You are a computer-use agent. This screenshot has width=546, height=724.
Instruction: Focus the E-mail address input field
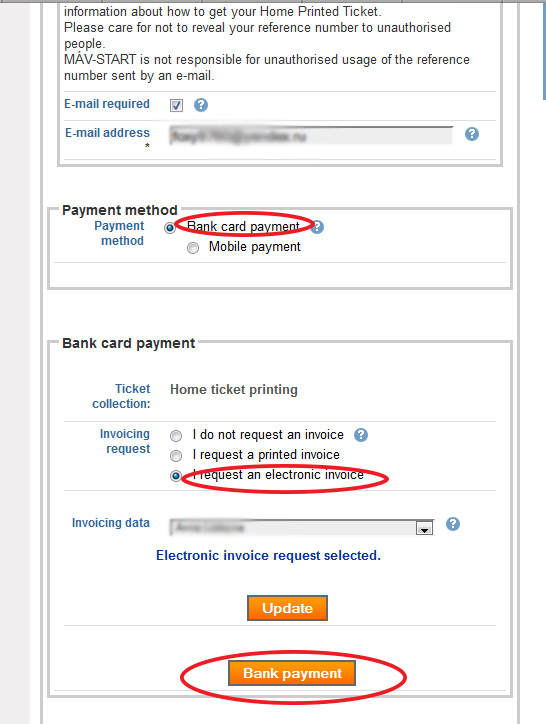point(311,136)
